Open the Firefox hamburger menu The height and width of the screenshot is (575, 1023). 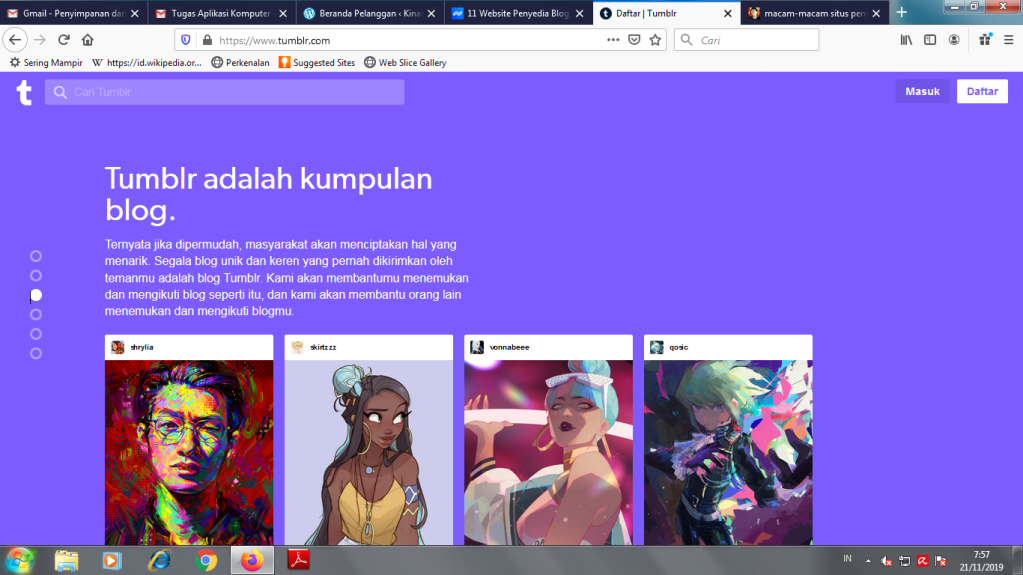[1007, 40]
